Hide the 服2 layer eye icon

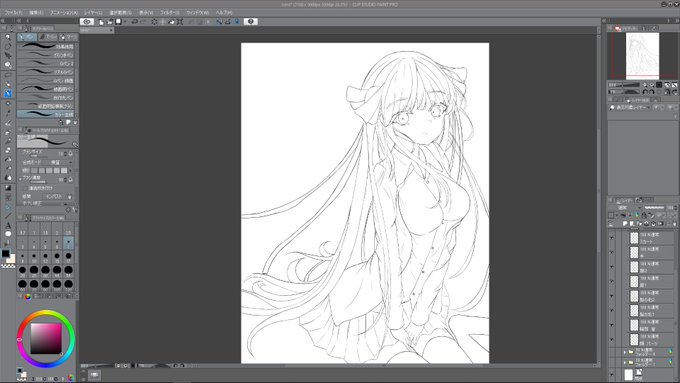[611, 267]
